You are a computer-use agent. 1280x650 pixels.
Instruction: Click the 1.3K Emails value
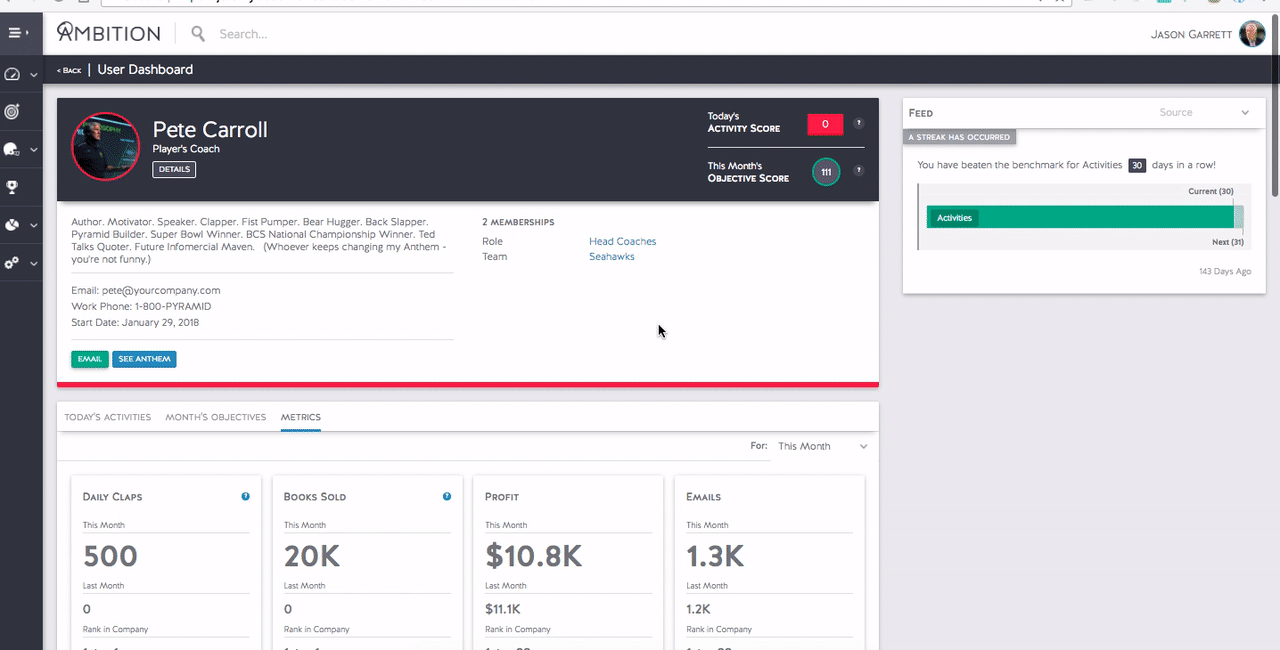pos(713,556)
